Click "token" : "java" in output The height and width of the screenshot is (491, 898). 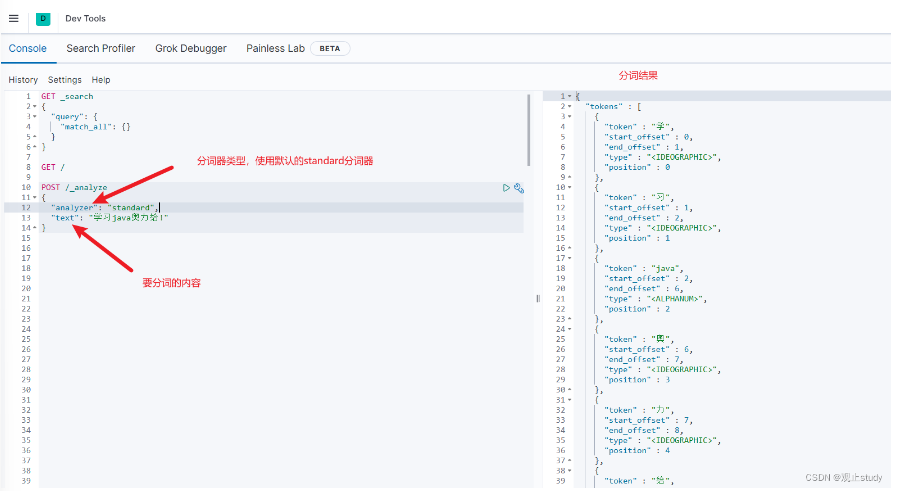pos(644,268)
